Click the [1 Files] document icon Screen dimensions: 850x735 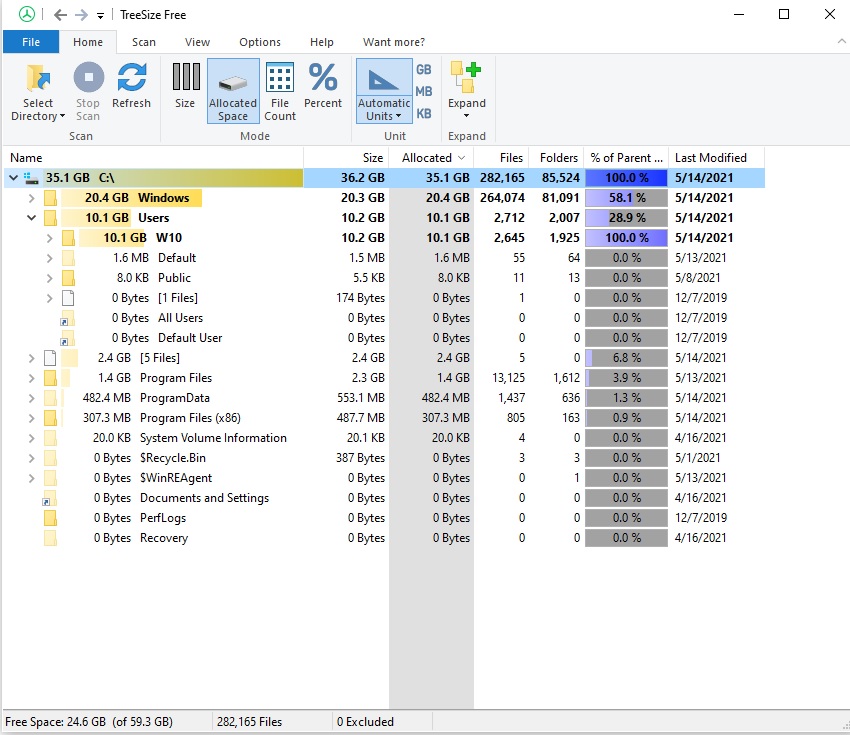68,298
